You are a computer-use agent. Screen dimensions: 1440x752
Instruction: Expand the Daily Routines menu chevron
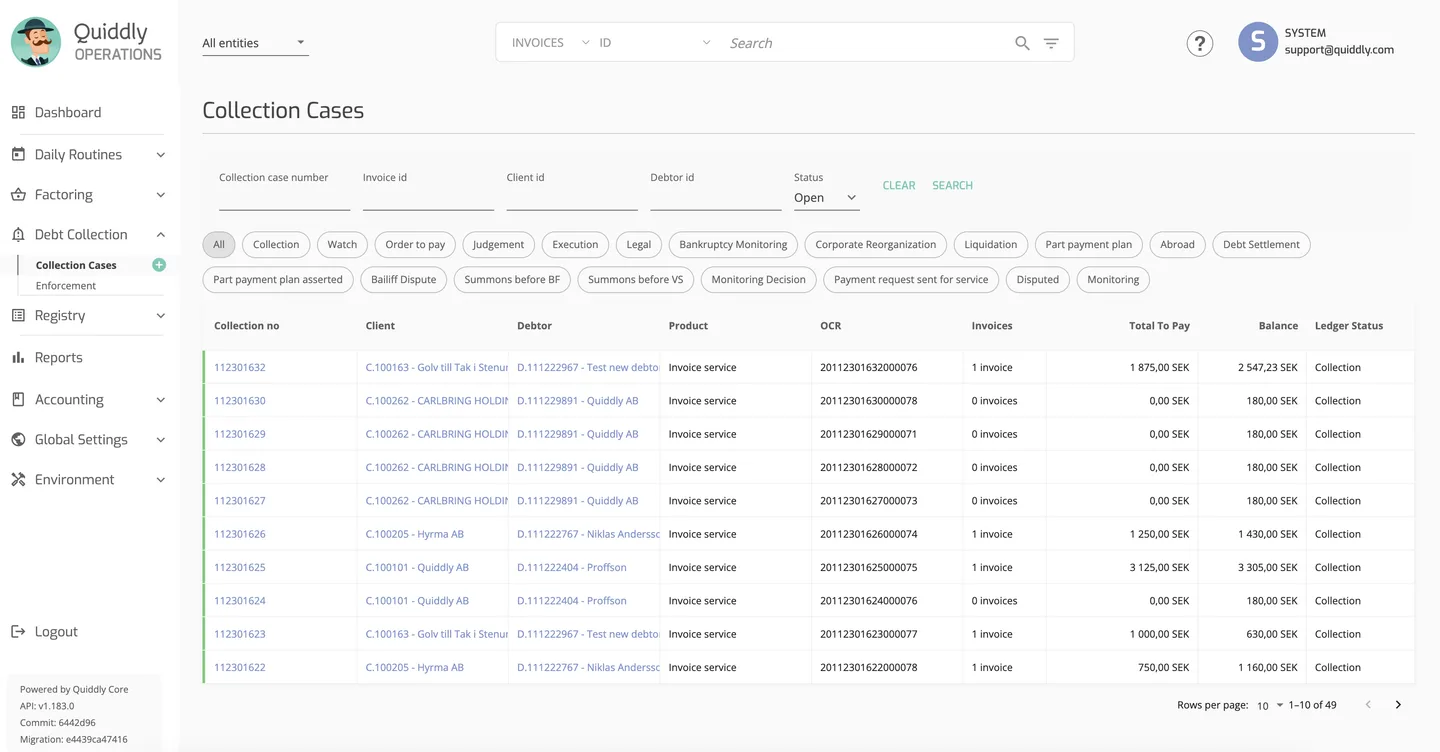(161, 155)
